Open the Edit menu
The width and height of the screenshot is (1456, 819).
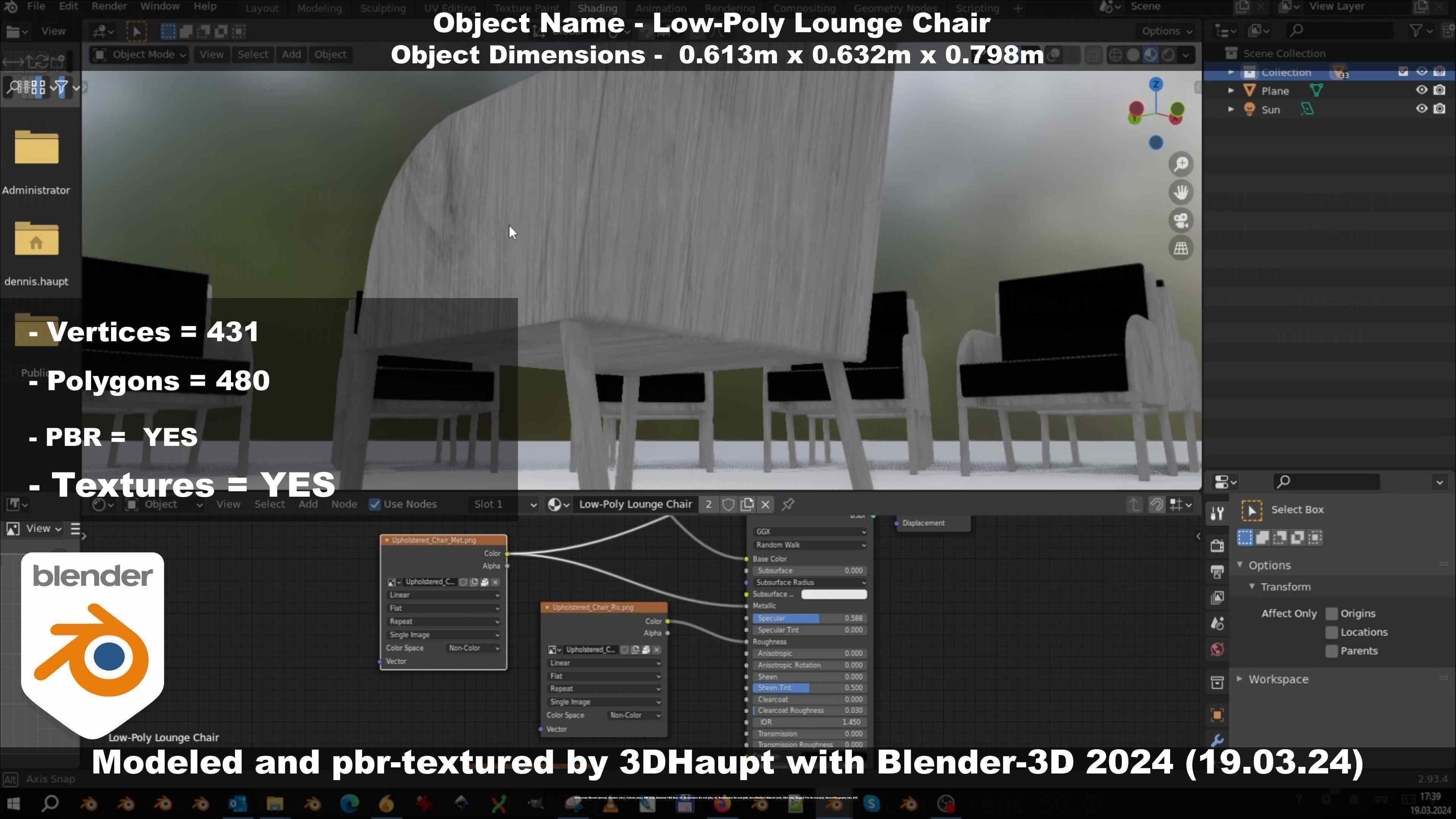coord(68,7)
